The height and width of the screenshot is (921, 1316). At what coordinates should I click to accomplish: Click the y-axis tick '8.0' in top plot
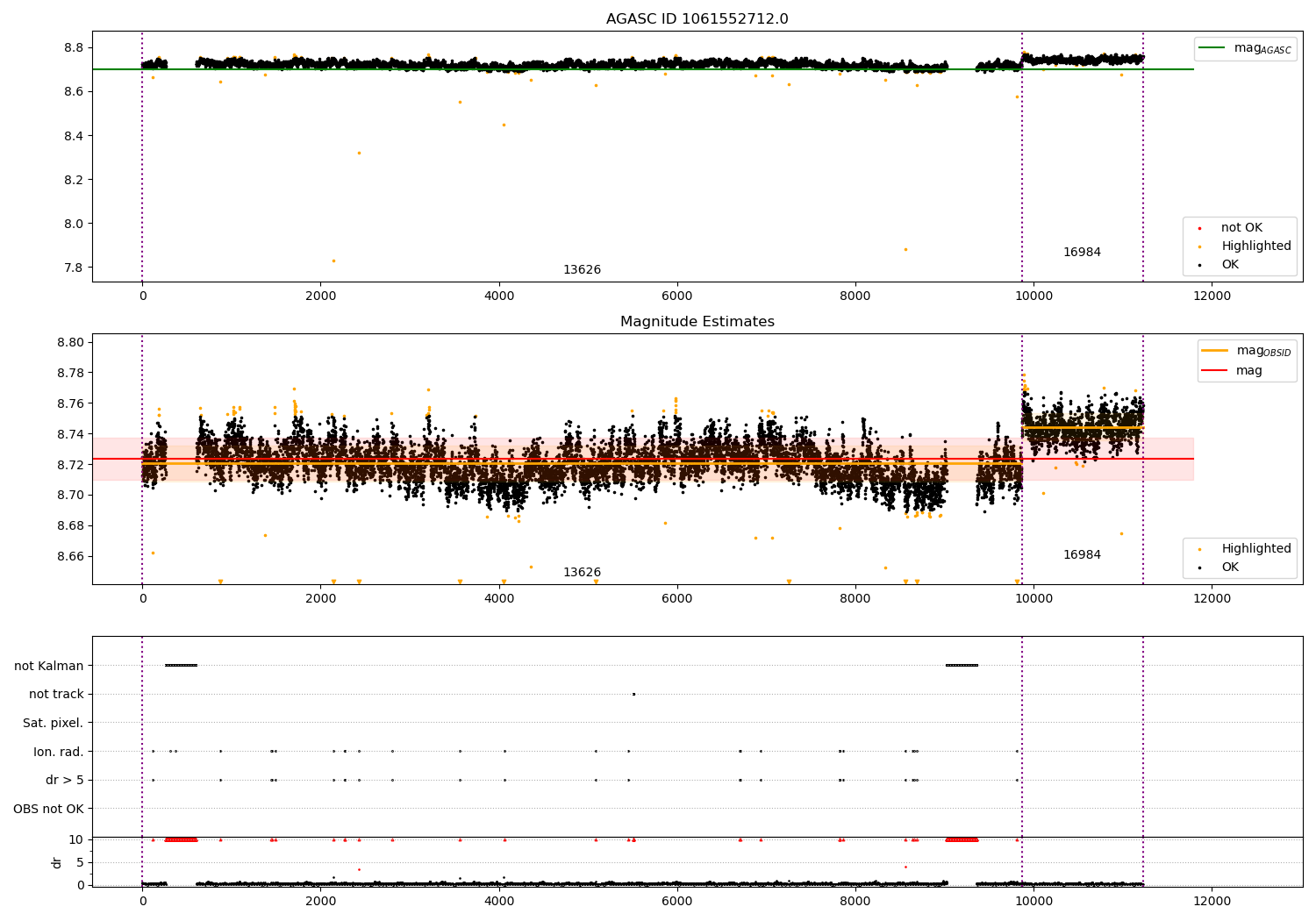coord(74,224)
